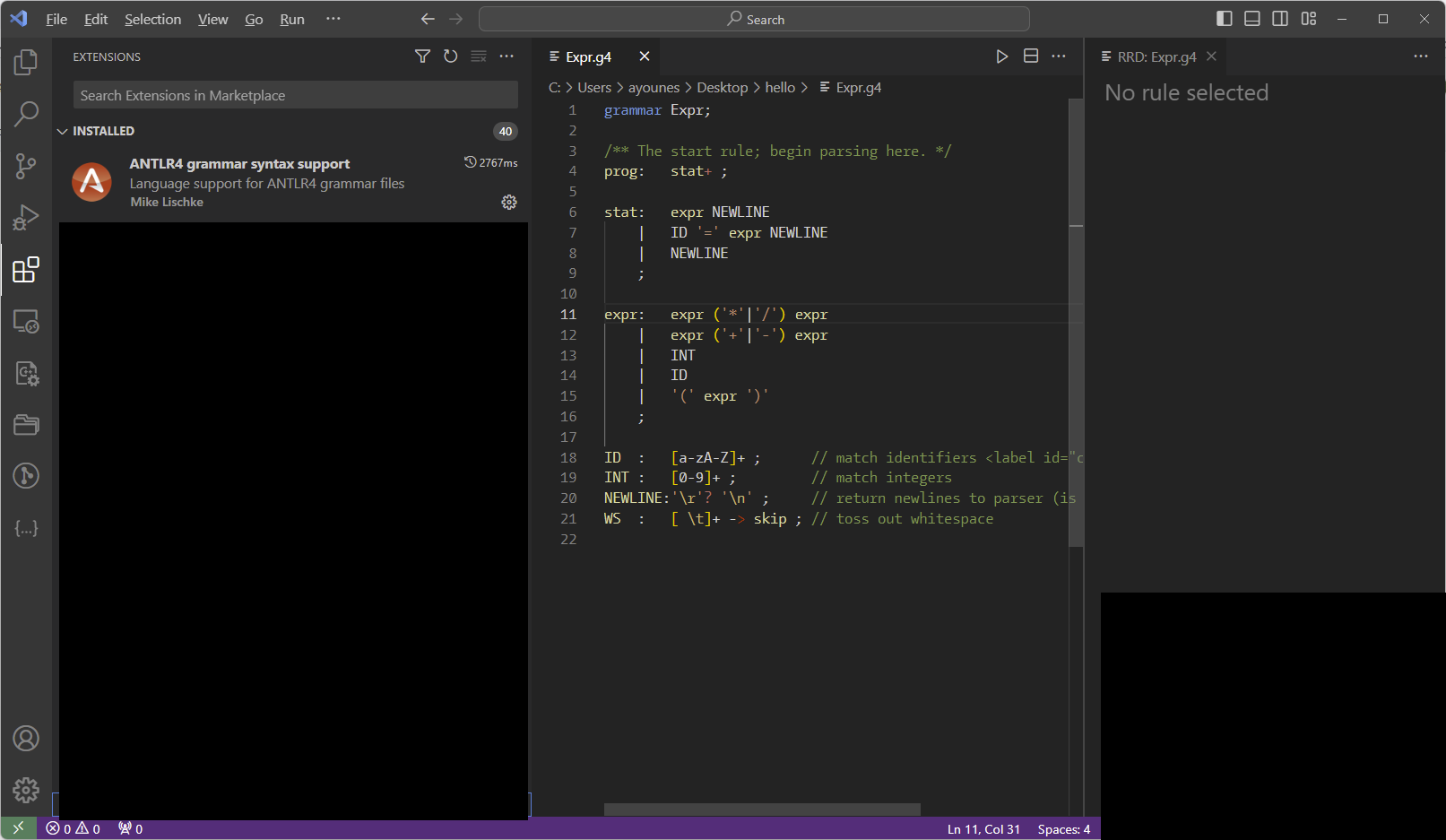Click the title bar Search command box
Image resolution: width=1446 pixels, height=840 pixels.
(754, 19)
